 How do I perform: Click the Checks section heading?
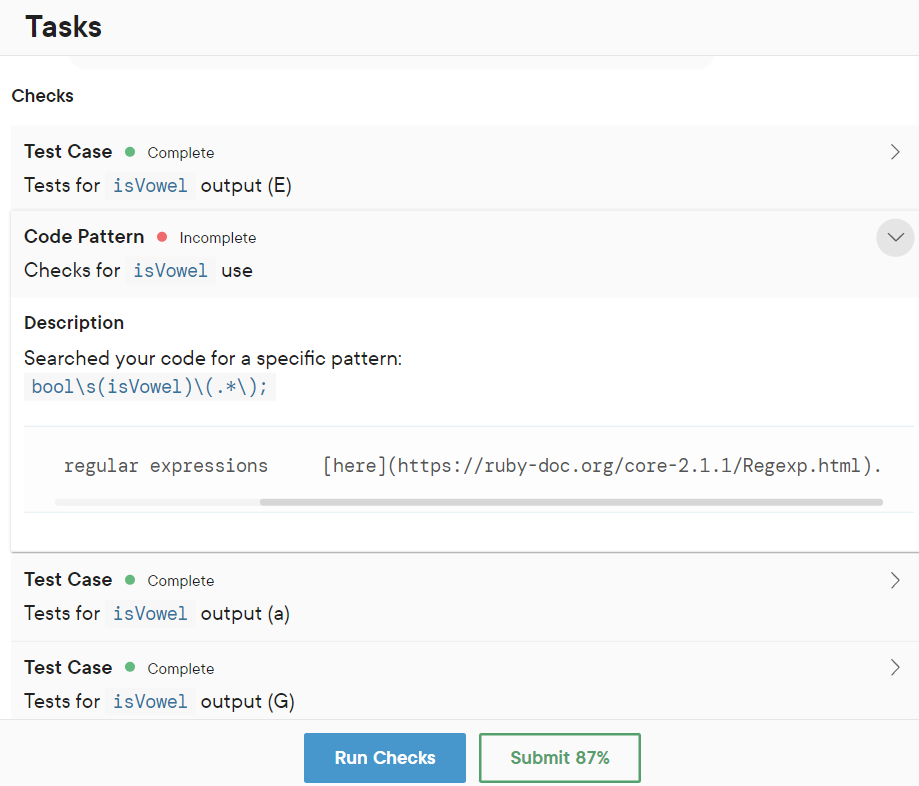(43, 96)
